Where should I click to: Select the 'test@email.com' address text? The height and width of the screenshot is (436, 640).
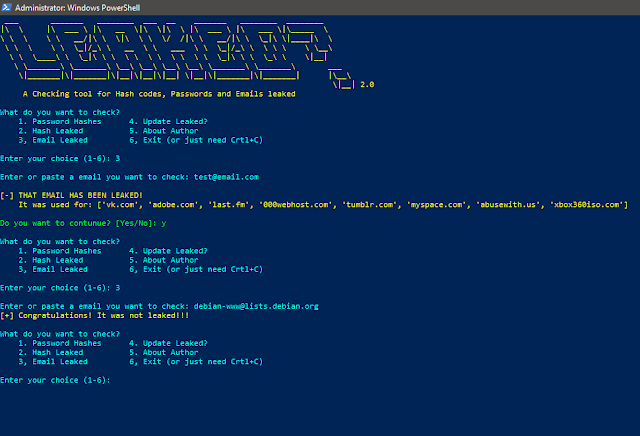click(x=226, y=177)
